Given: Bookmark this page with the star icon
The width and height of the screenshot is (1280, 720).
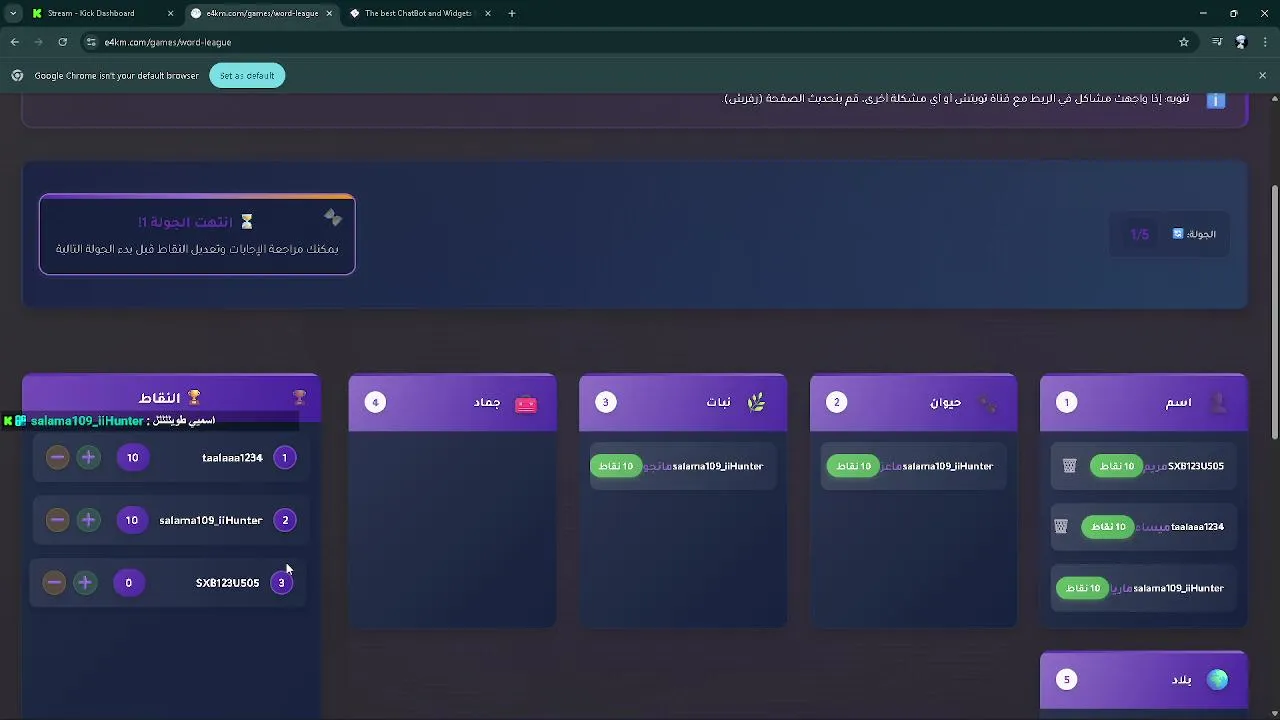Looking at the screenshot, I should tap(1184, 42).
